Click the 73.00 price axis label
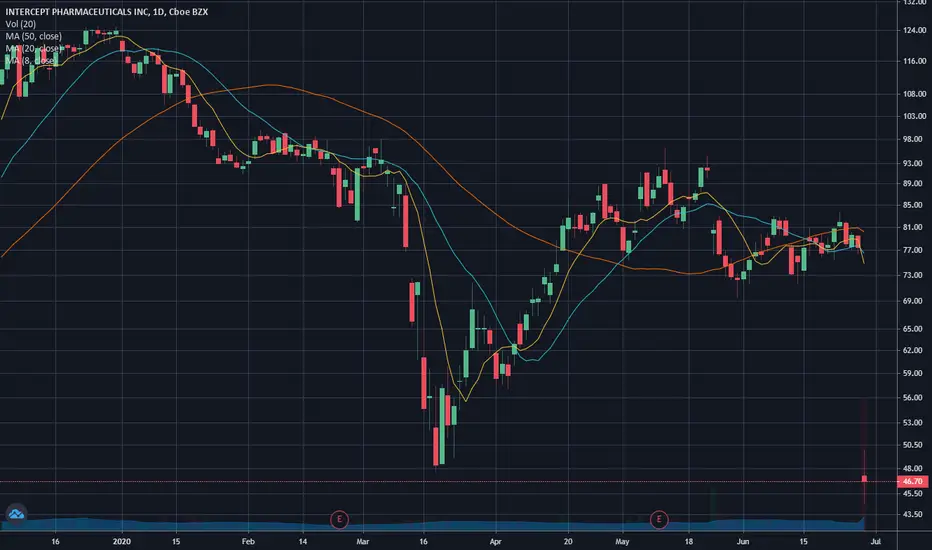 (x=912, y=275)
